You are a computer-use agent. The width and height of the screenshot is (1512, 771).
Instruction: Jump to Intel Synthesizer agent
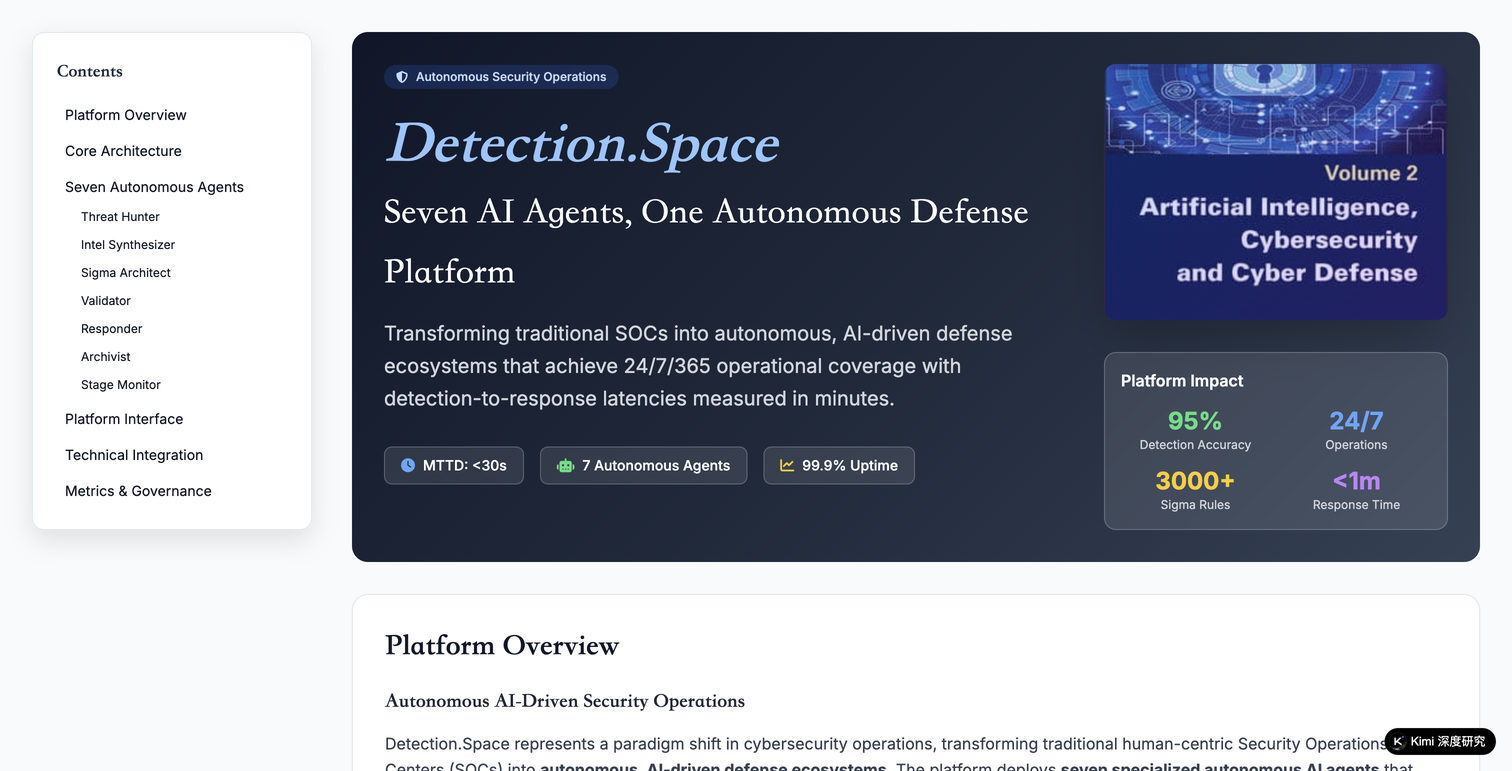pos(128,245)
